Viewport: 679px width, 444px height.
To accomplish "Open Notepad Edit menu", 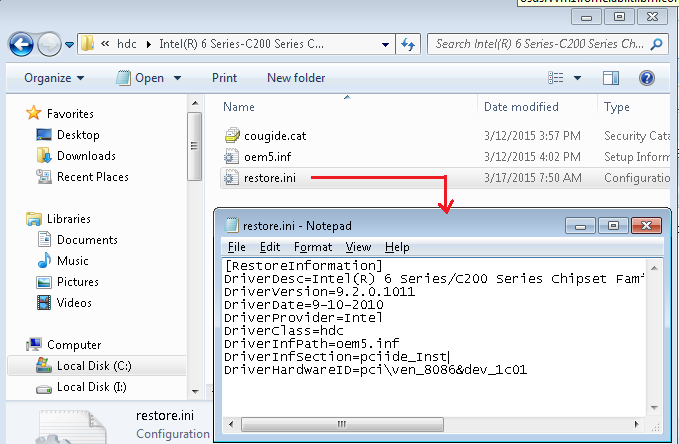I will [270, 247].
